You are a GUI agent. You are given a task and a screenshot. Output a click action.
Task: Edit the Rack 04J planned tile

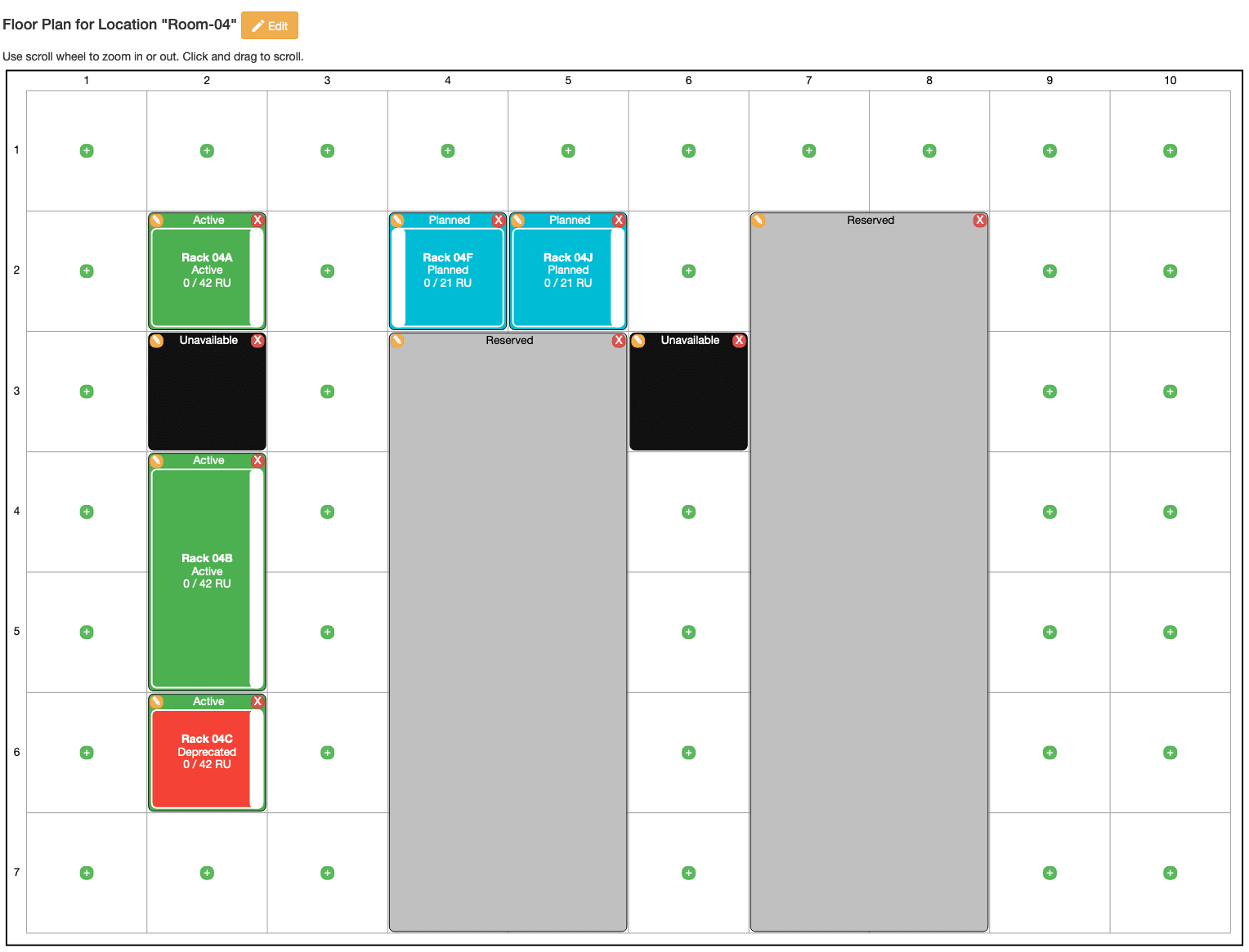(x=517, y=221)
